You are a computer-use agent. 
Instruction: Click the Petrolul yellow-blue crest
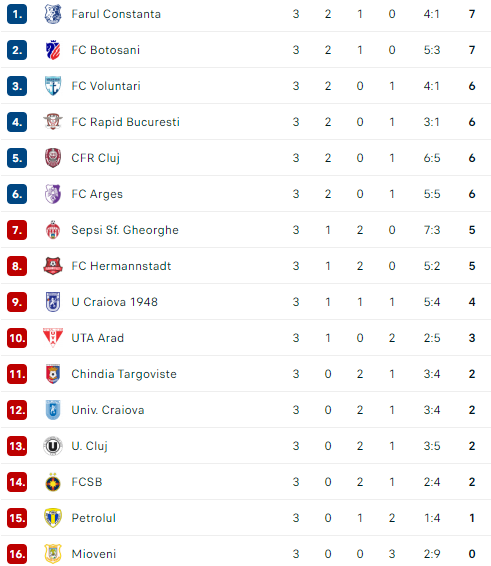coord(53,518)
